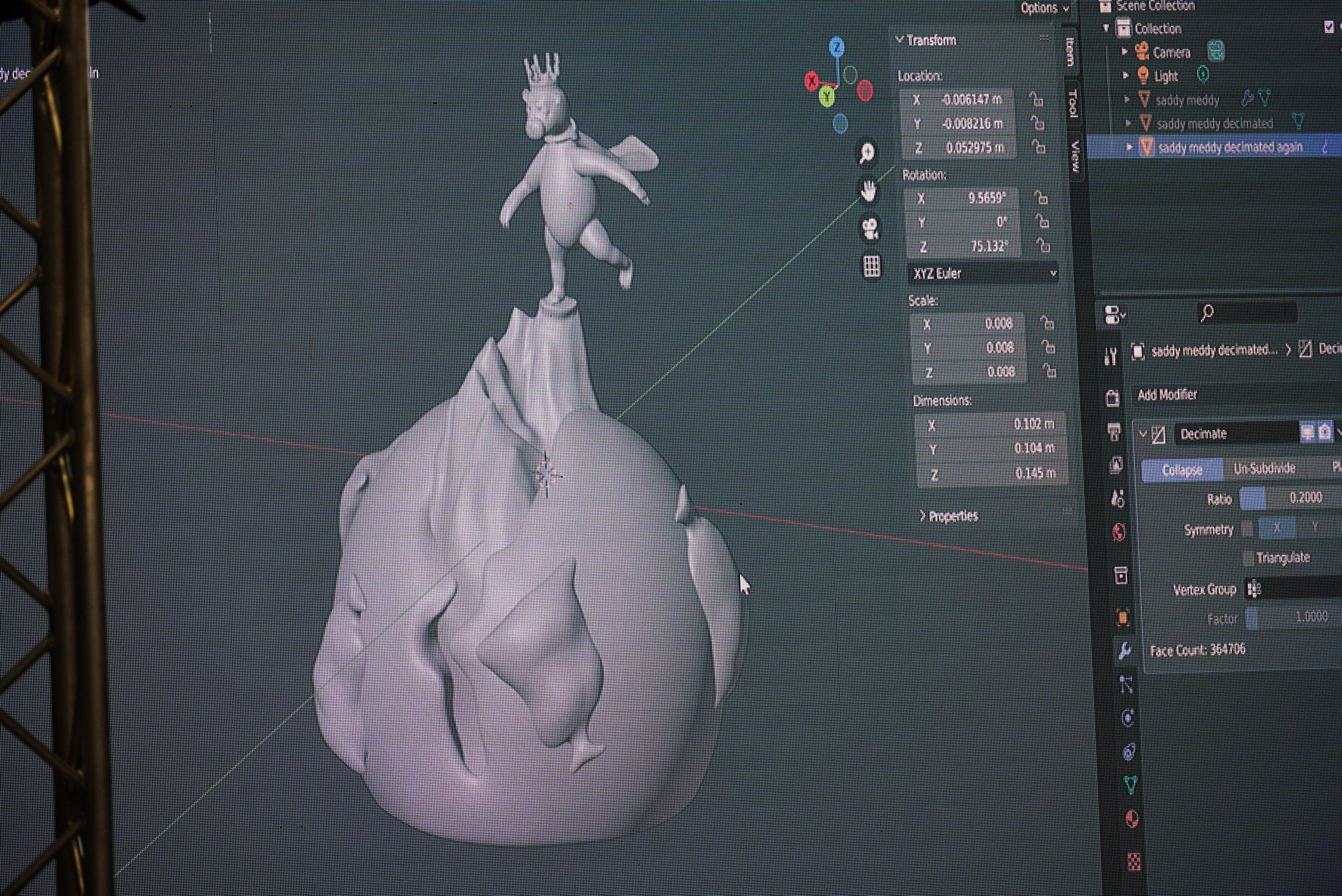Image resolution: width=1342 pixels, height=896 pixels.
Task: Toggle camera view icon in viewport
Action: point(870,229)
